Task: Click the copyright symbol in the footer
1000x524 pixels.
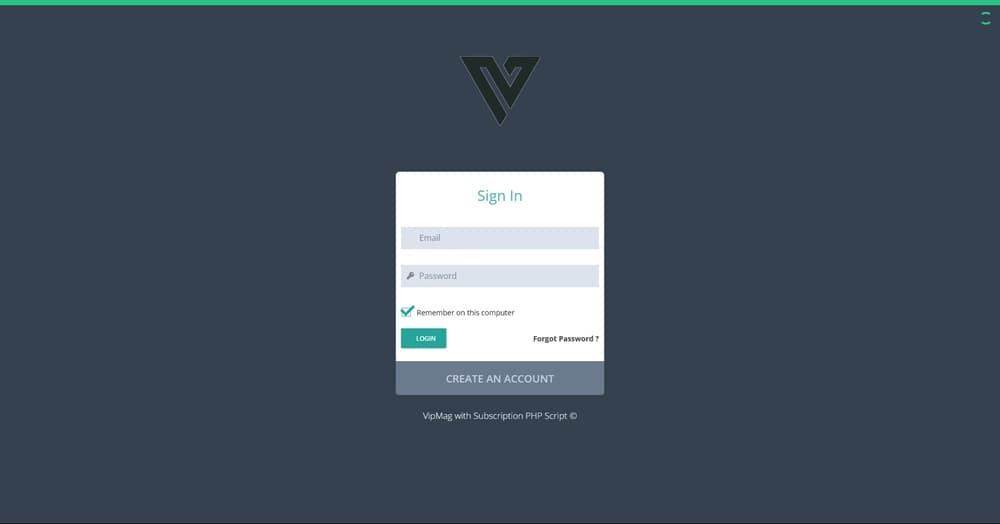Action: 573,416
